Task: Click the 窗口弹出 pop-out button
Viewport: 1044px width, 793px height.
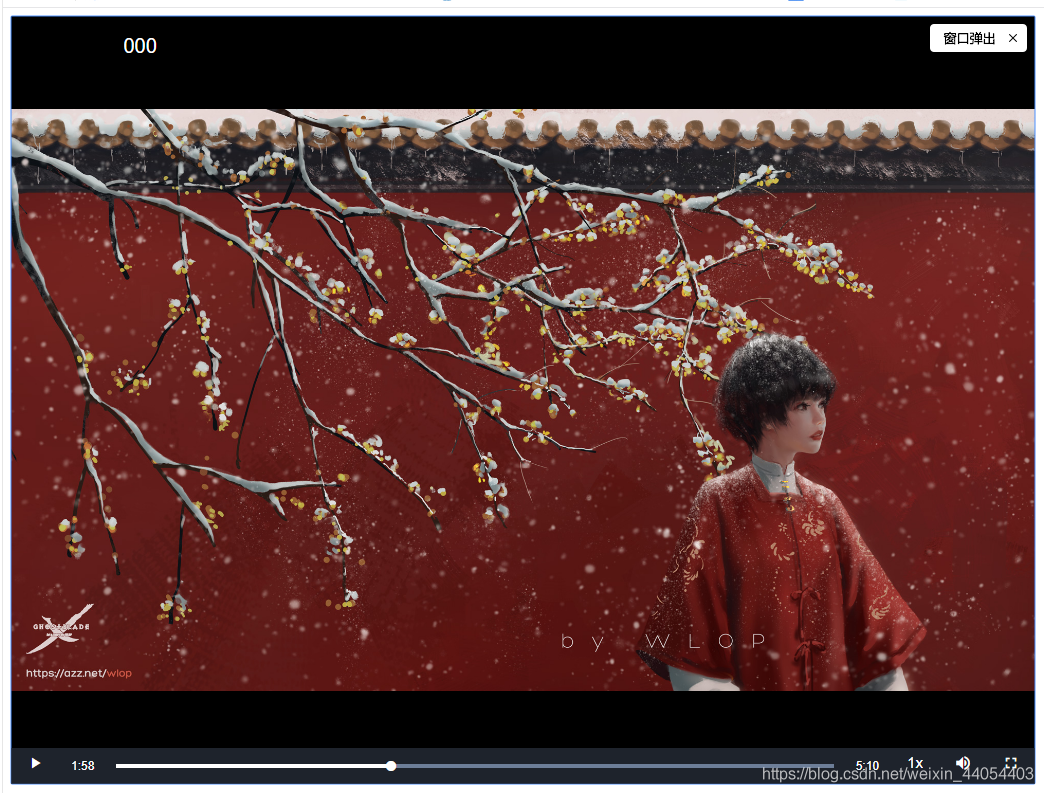Action: [x=969, y=39]
